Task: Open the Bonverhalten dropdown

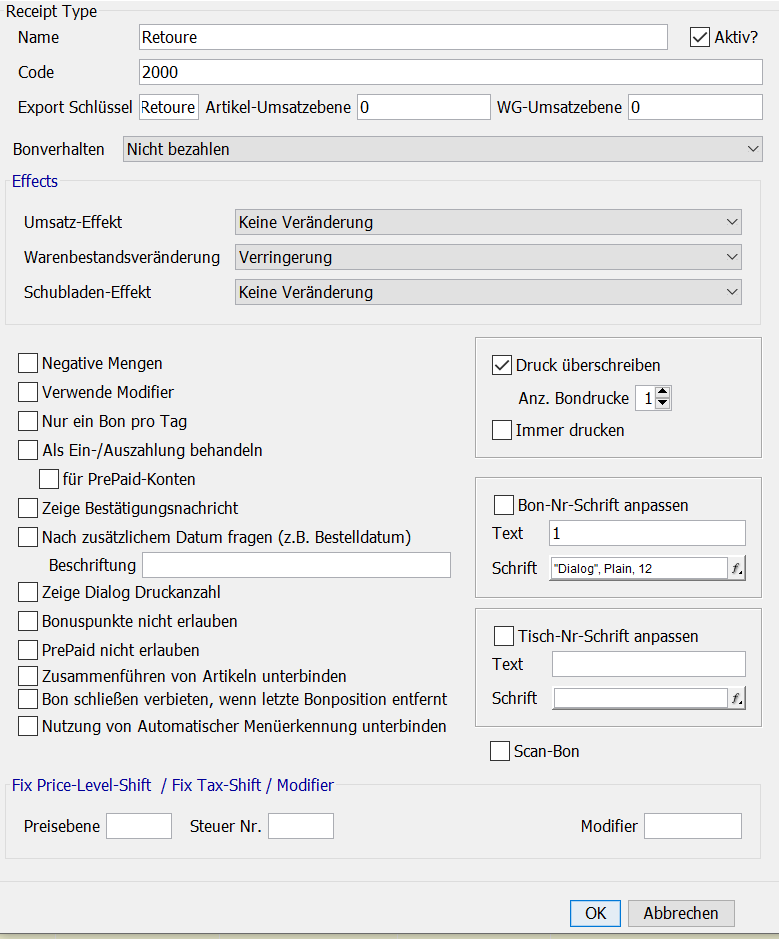Action: tap(442, 149)
